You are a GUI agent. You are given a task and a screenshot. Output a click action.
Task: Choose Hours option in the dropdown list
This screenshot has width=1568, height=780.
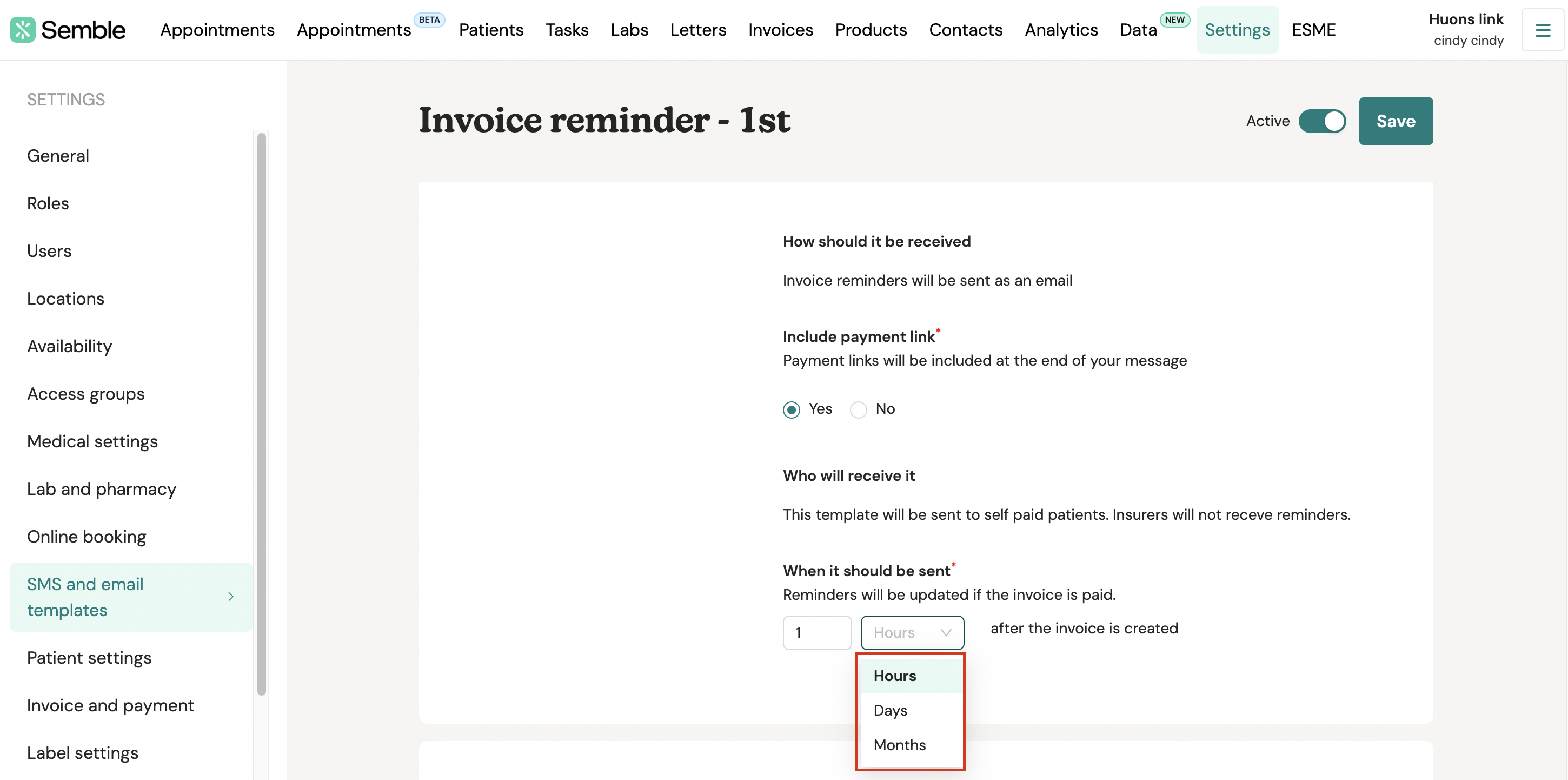tap(911, 676)
